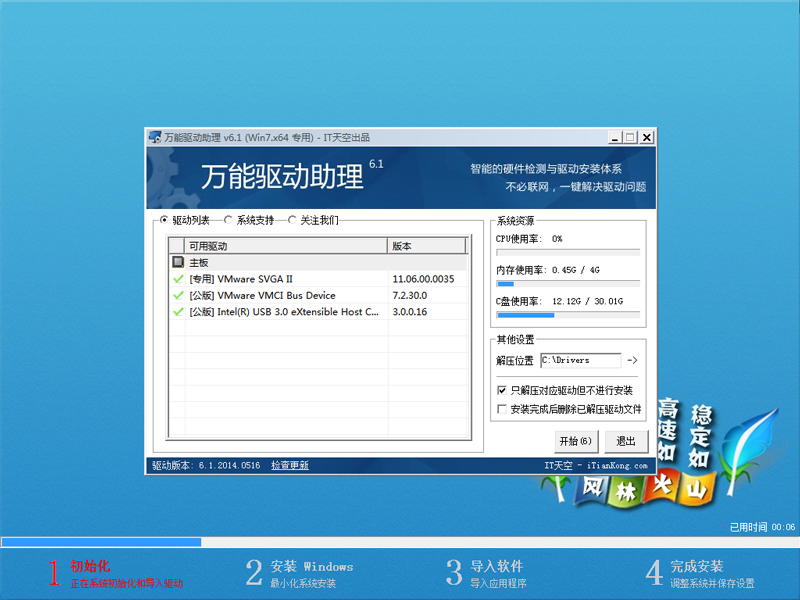
Task: Close the 万能驱动助理 window
Action: (646, 137)
